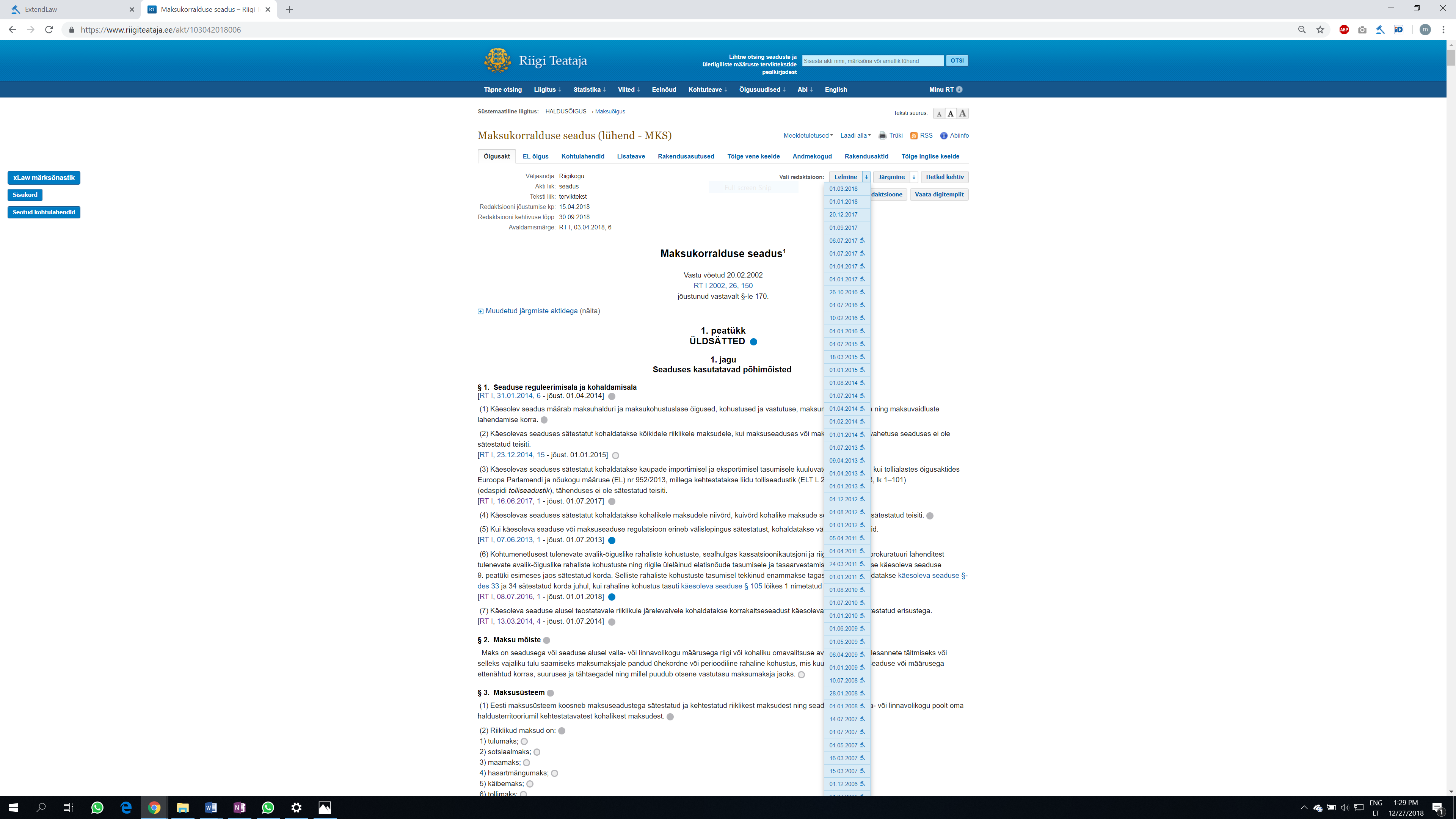Click the gray marker circle after § 2. Maksu mõiste
The height and width of the screenshot is (819, 1456).
546,640
